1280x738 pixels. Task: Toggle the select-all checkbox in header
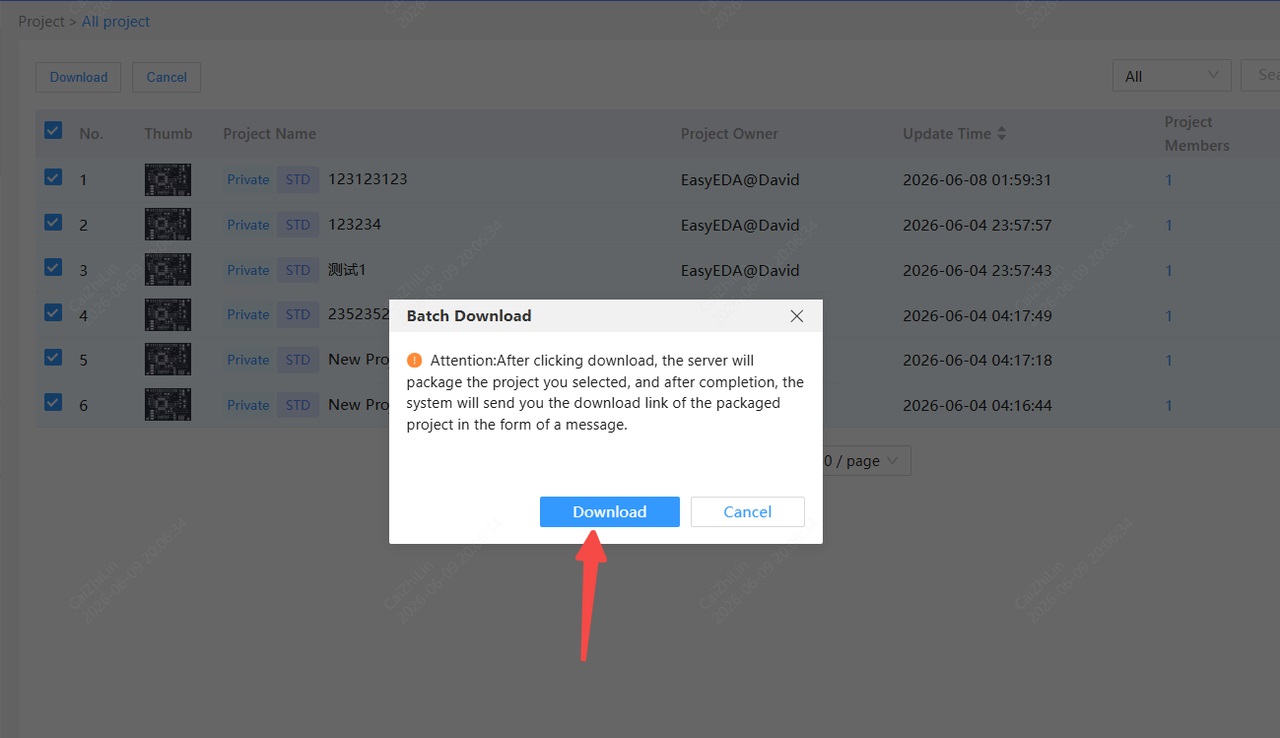point(53,130)
